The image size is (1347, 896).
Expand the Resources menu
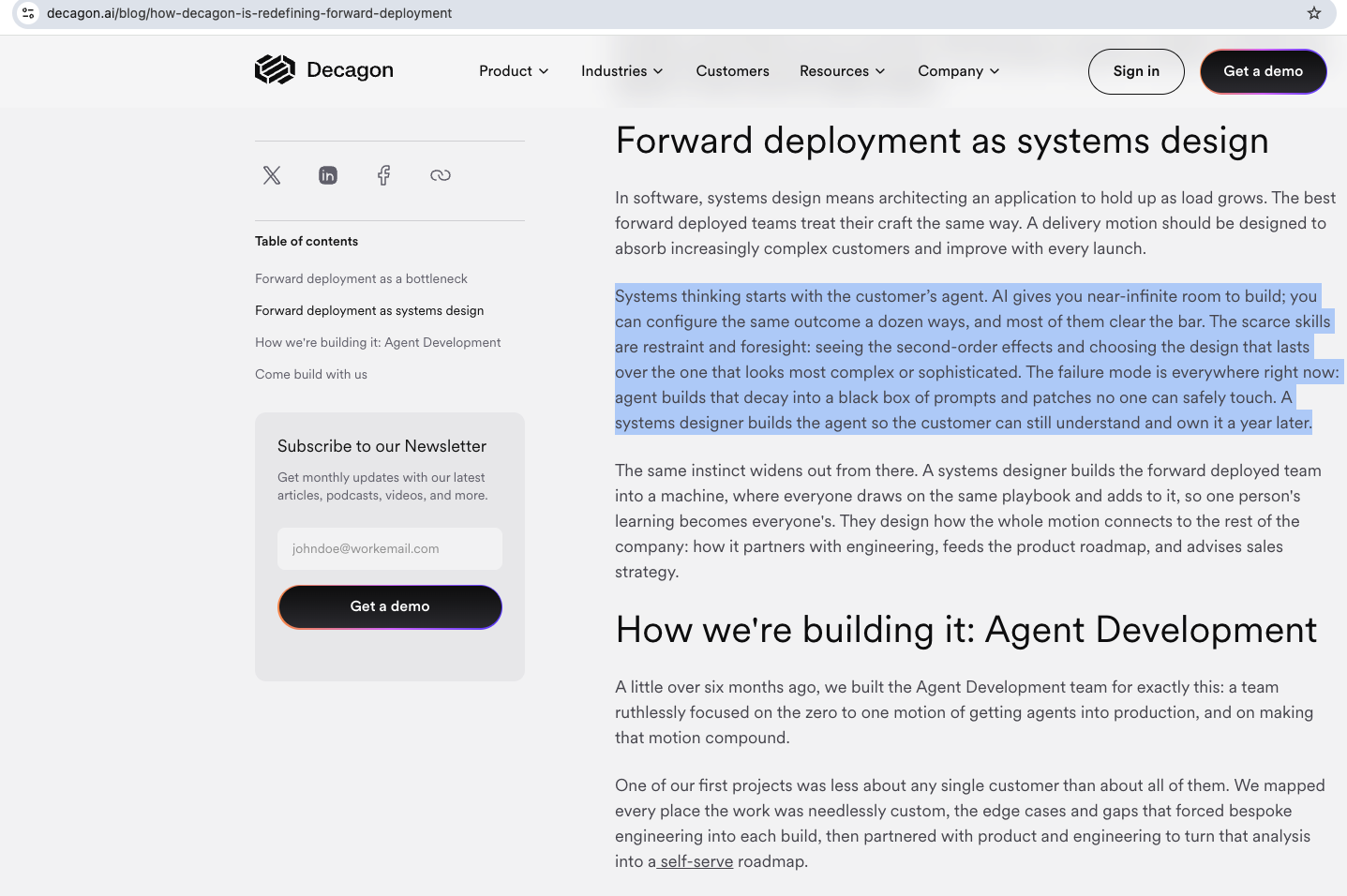click(843, 71)
